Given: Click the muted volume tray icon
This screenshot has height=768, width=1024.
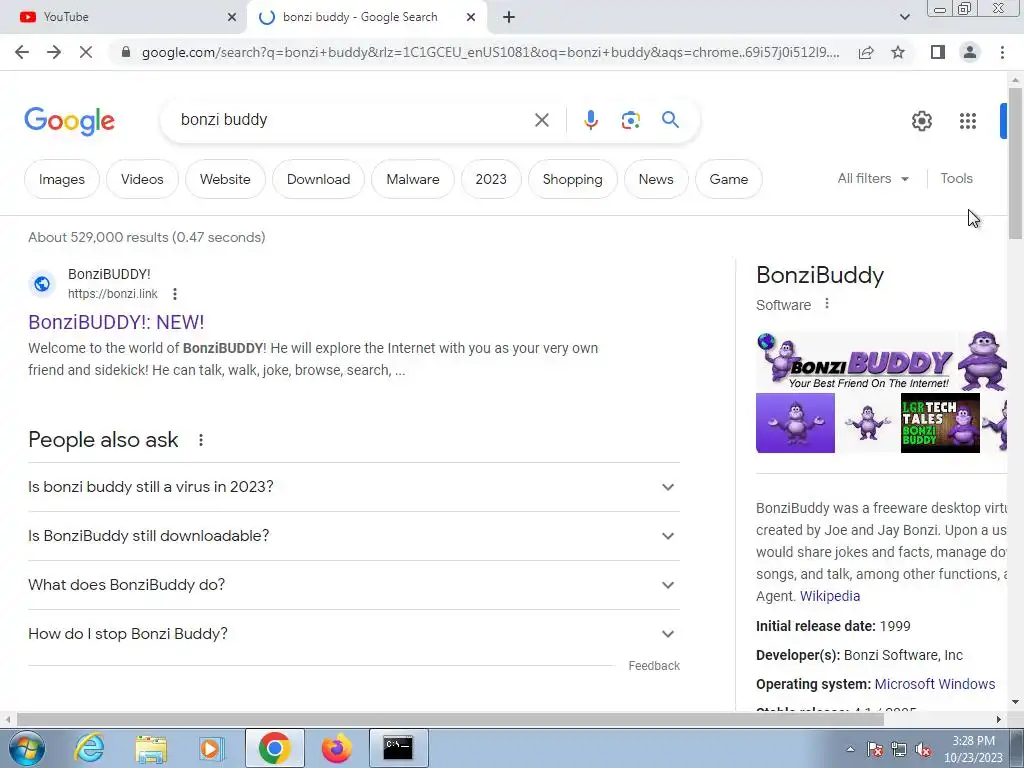Looking at the screenshot, I should [923, 750].
